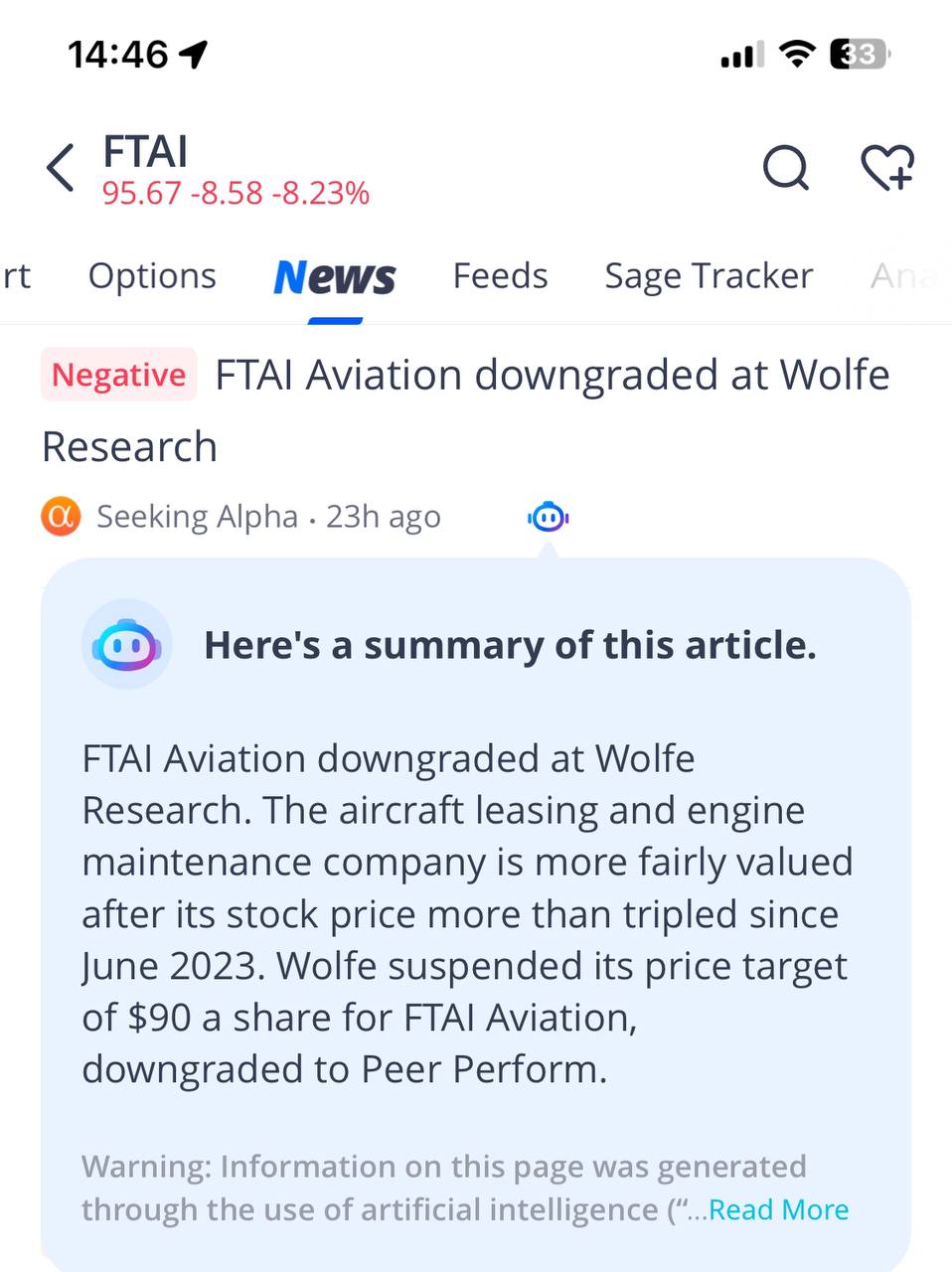Tap the battery indicator in status bar
952x1272 pixels.
pos(859,54)
